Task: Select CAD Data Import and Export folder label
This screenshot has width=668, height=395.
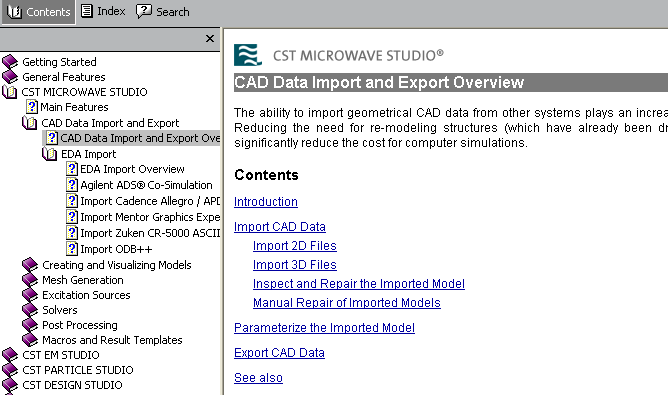Action: 110,123
